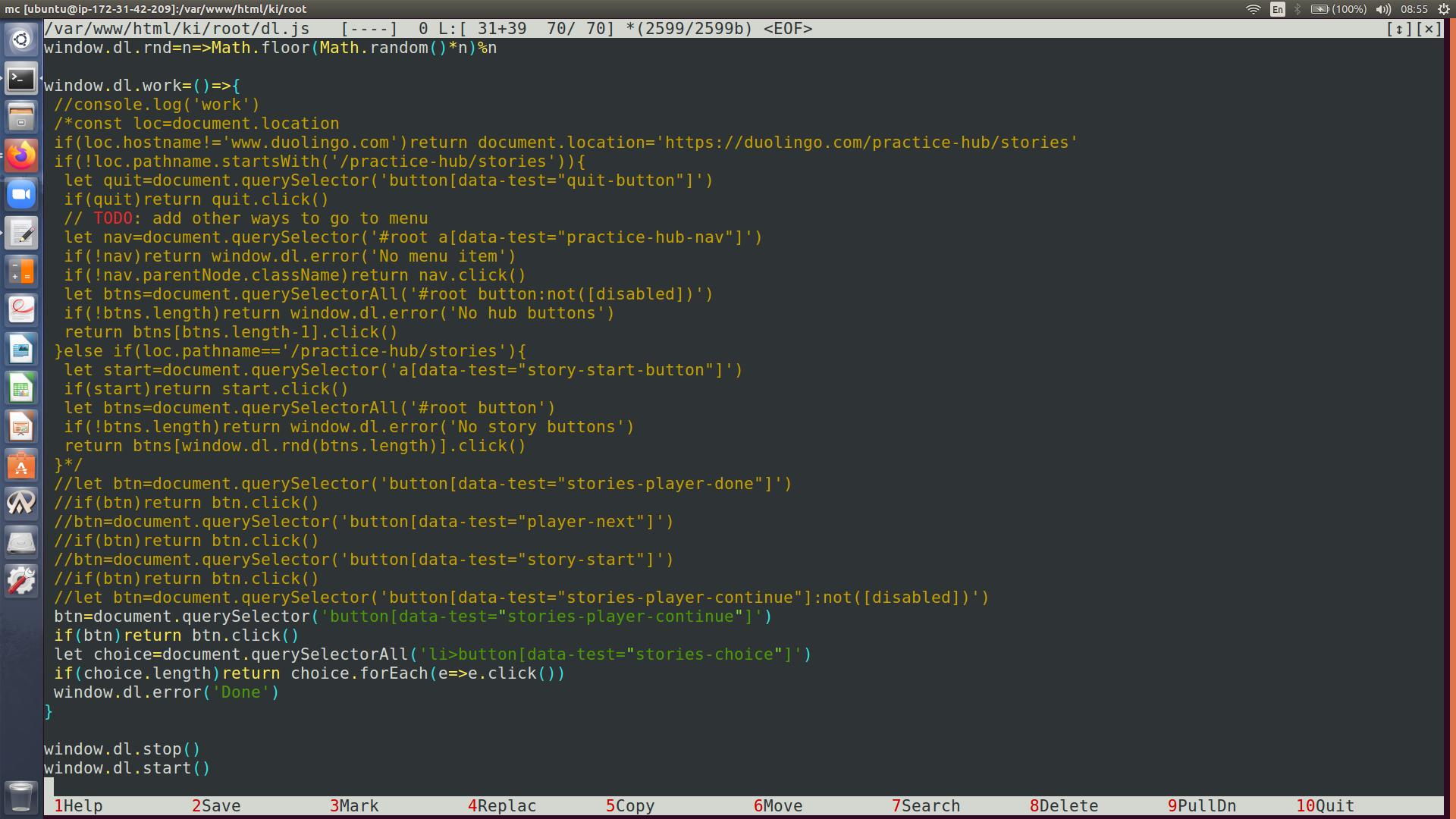Click the 4Replac bottom button
Screen dimensions: 1456x819
[502, 806]
